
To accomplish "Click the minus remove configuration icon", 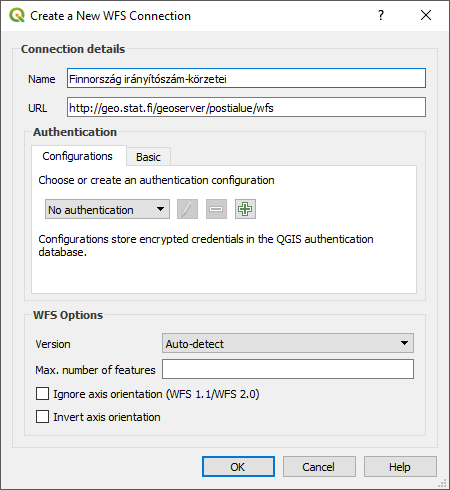I will [216, 209].
